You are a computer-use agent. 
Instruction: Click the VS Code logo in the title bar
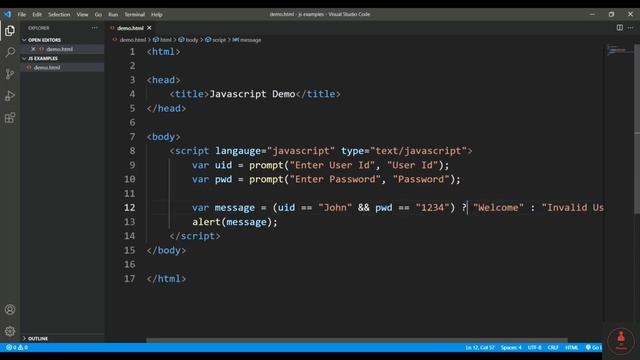click(8, 14)
